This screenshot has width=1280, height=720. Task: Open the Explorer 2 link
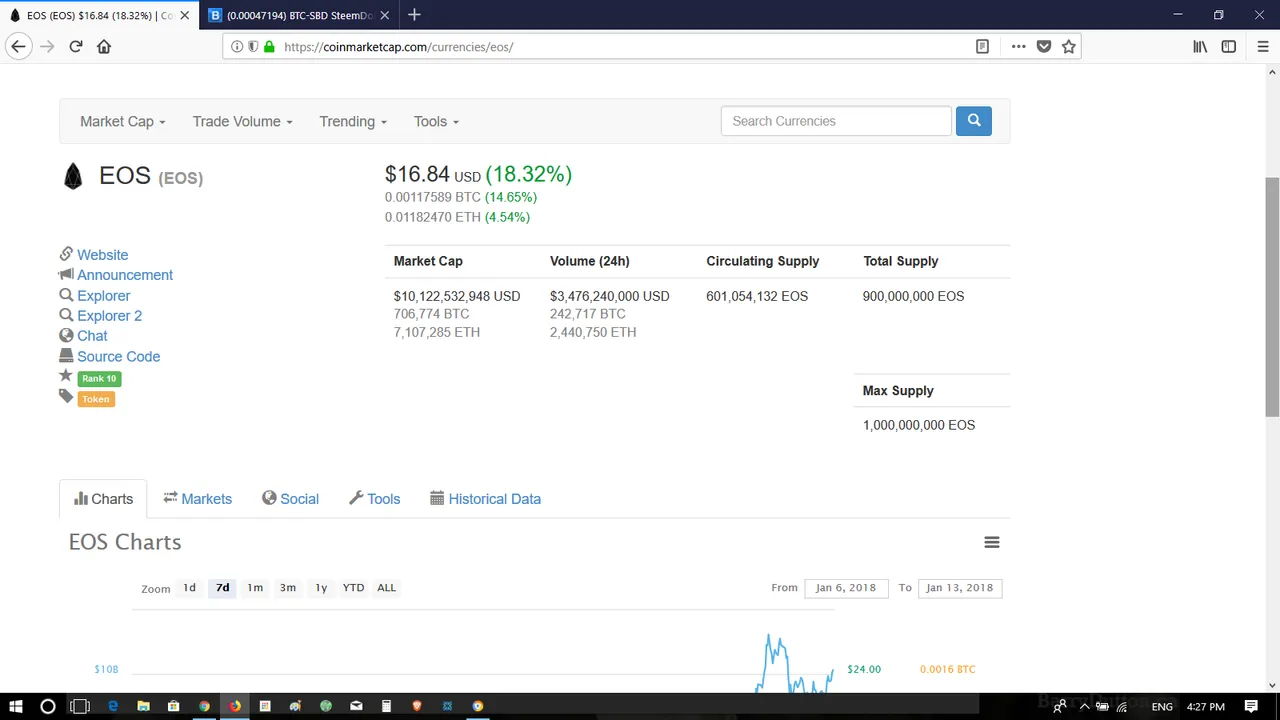(110, 316)
